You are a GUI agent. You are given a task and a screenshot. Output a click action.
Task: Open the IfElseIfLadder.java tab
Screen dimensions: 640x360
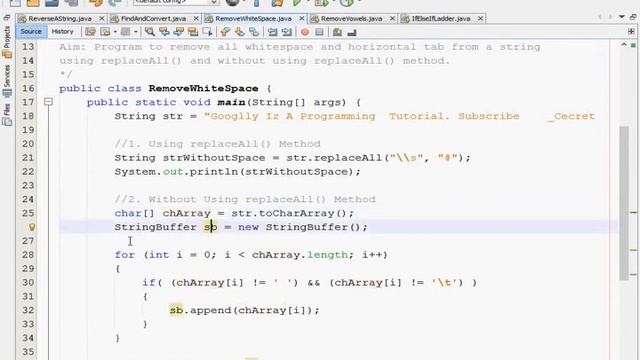pyautogui.click(x=441, y=19)
